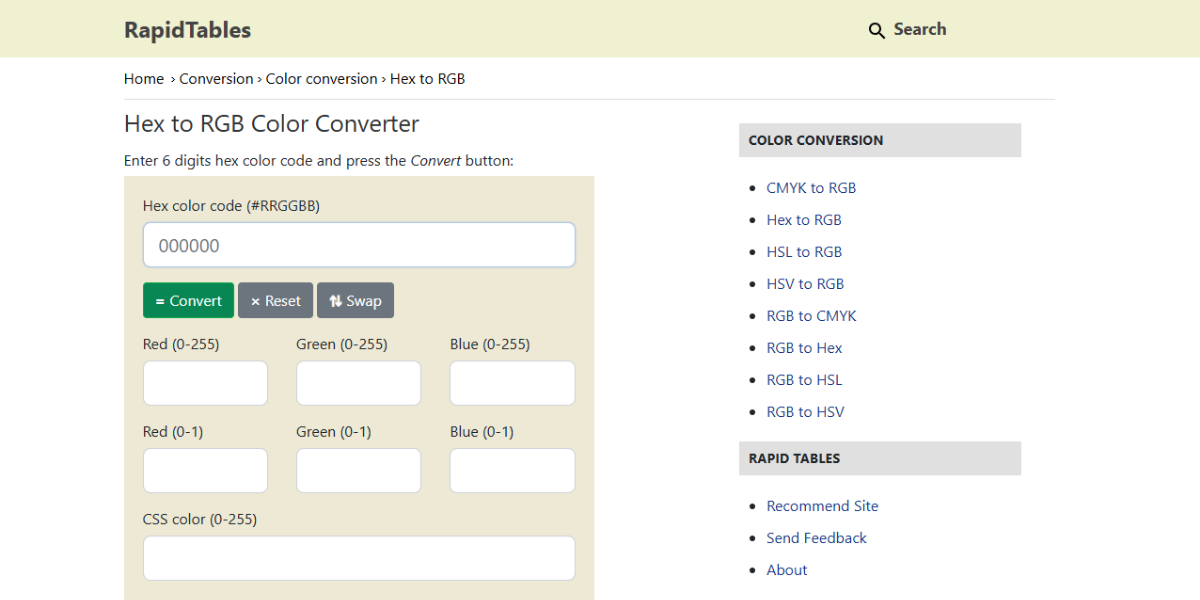Open the RGB to Hex converter
Screen dimensions: 1200x600
point(804,348)
